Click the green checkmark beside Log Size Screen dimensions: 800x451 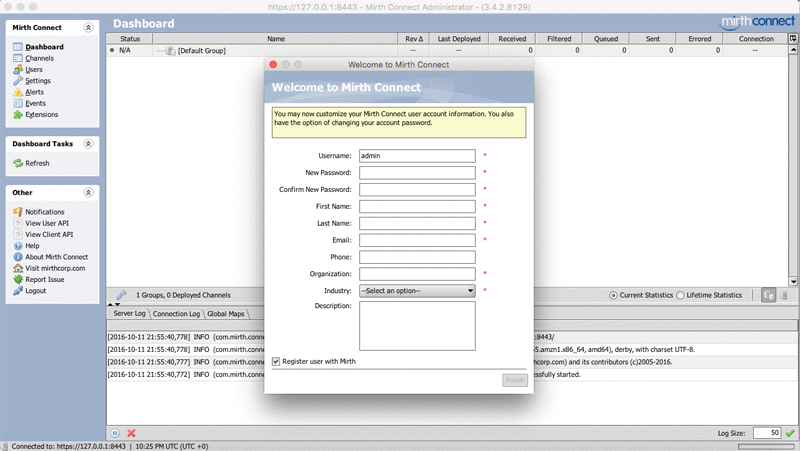click(x=790, y=433)
